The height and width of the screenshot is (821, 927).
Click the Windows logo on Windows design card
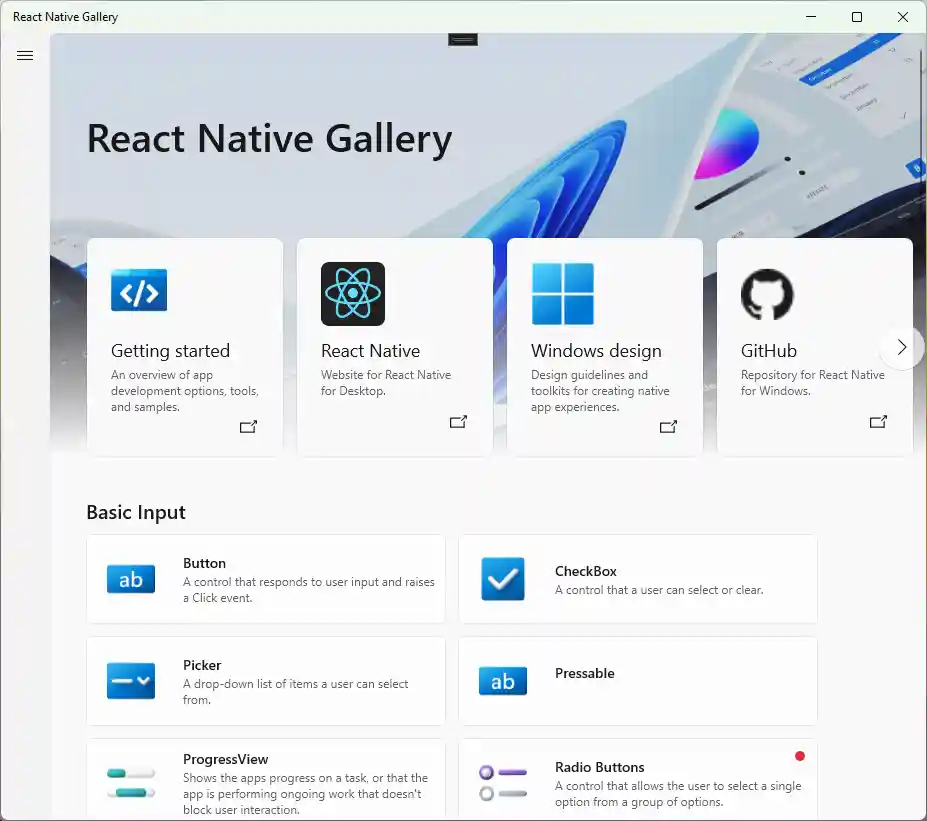pyautogui.click(x=561, y=294)
